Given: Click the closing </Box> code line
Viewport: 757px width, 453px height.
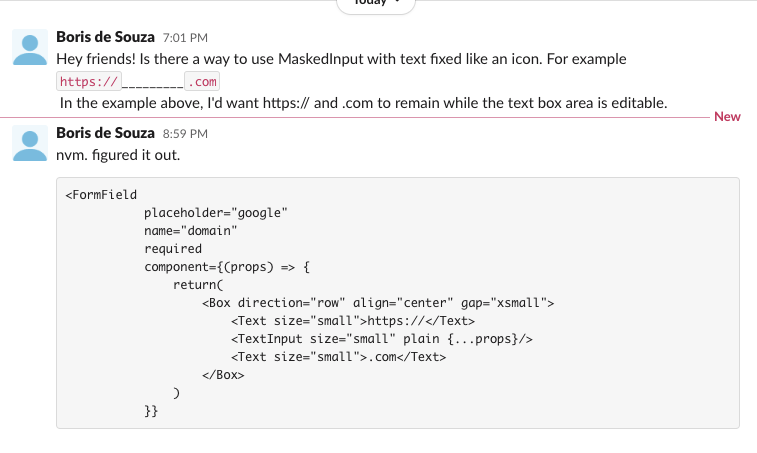Looking at the screenshot, I should pyautogui.click(x=223, y=375).
